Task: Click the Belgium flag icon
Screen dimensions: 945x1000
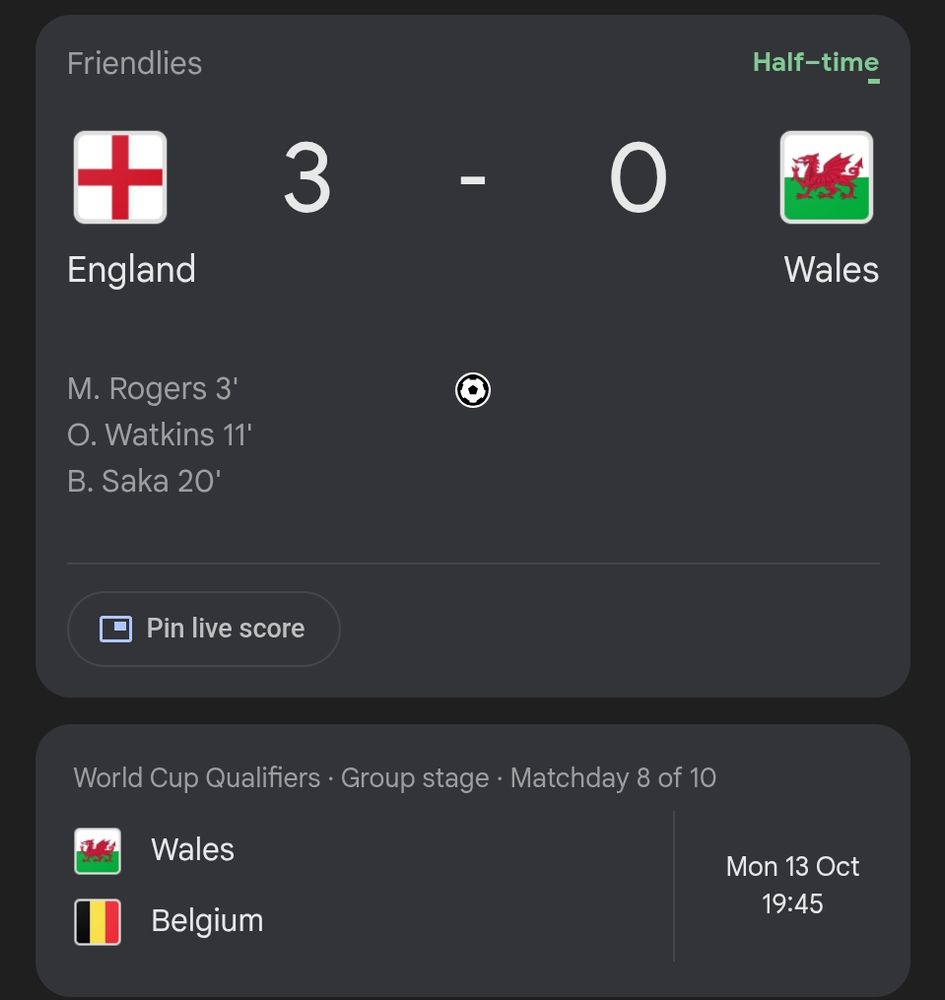Action: [x=98, y=922]
